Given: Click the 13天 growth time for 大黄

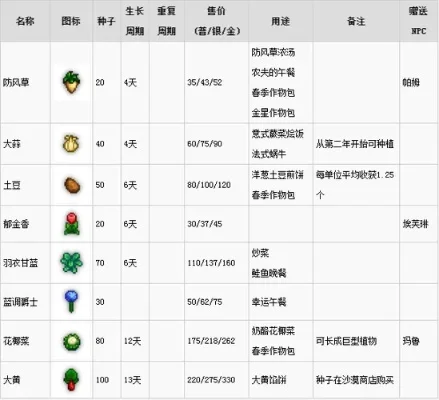Looking at the screenshot, I should pyautogui.click(x=132, y=380).
